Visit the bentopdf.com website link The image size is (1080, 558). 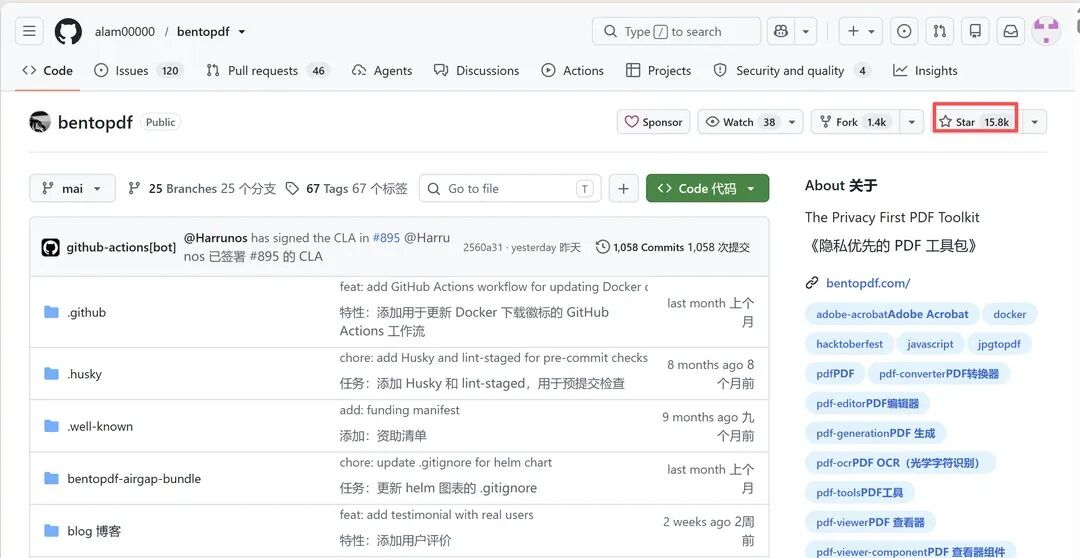tap(868, 282)
